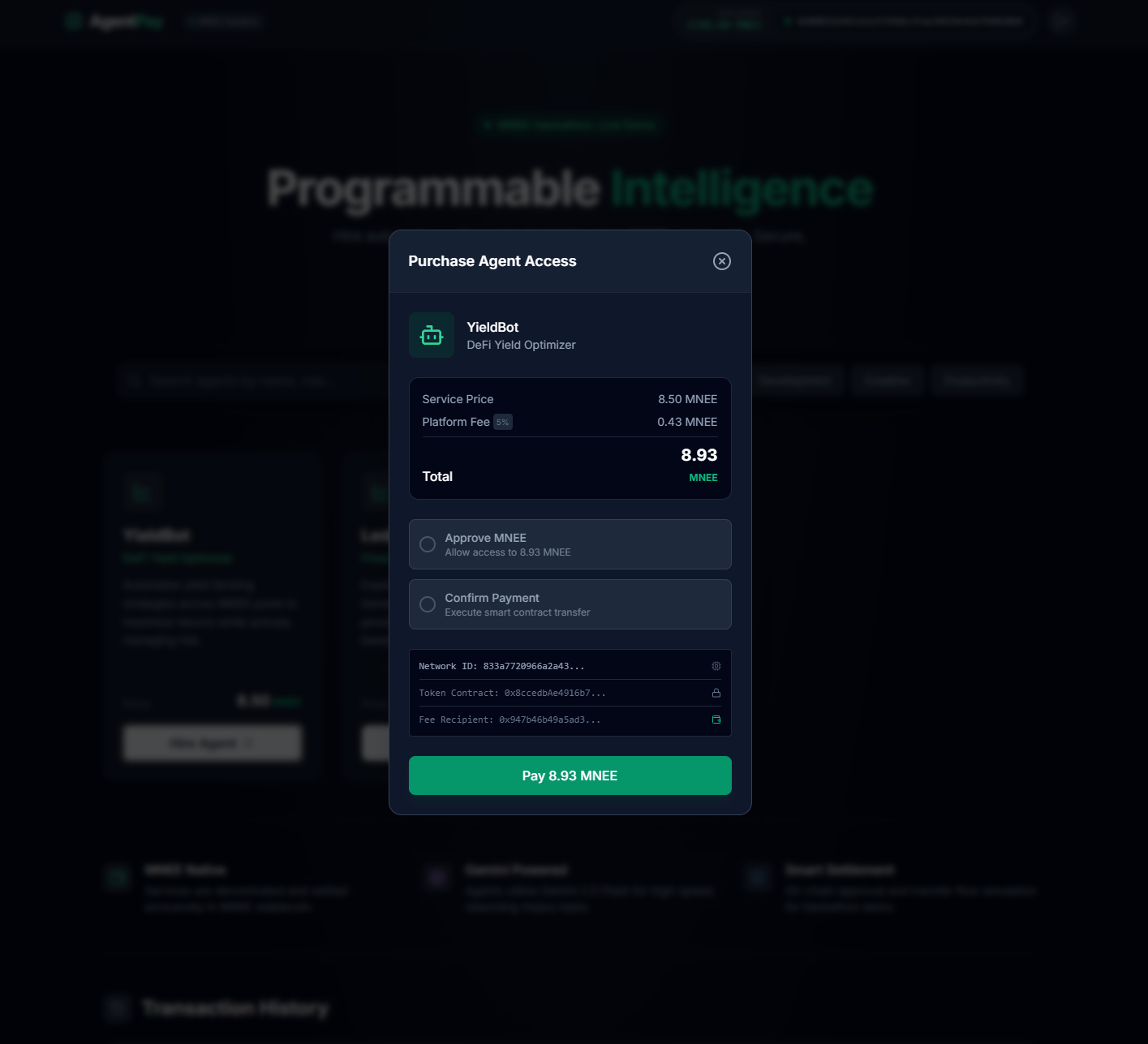This screenshot has height=1044, width=1148.
Task: Click the 'Platform Fee' label
Action: pos(456,422)
